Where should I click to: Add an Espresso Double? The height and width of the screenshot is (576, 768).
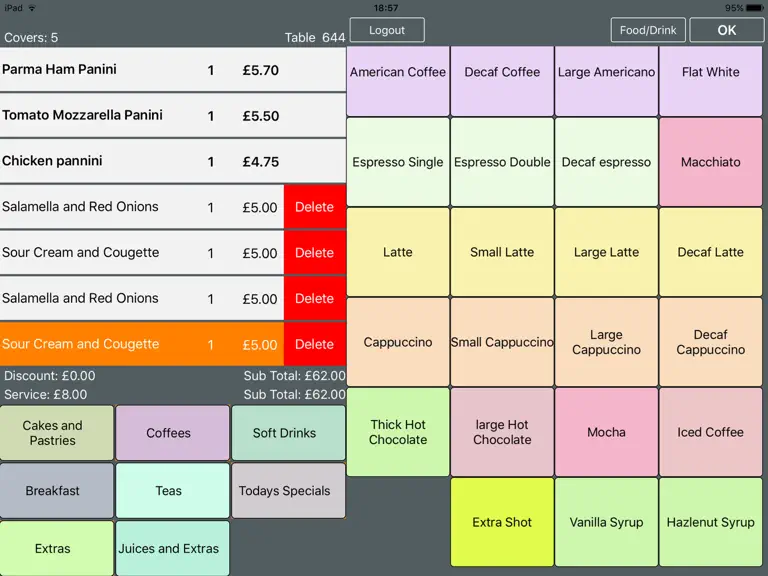tap(502, 162)
